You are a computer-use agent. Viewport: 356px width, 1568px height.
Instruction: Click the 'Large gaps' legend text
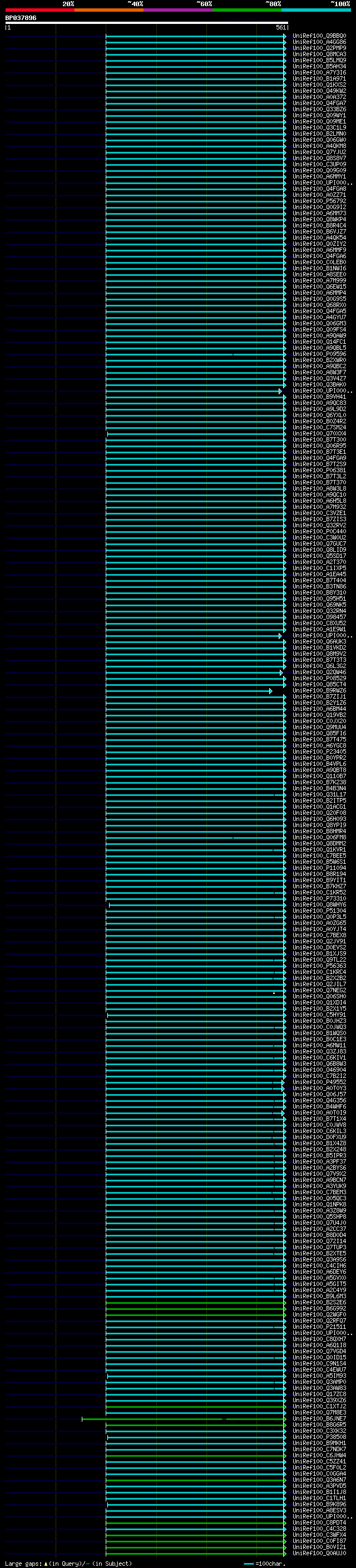(x=24, y=1563)
